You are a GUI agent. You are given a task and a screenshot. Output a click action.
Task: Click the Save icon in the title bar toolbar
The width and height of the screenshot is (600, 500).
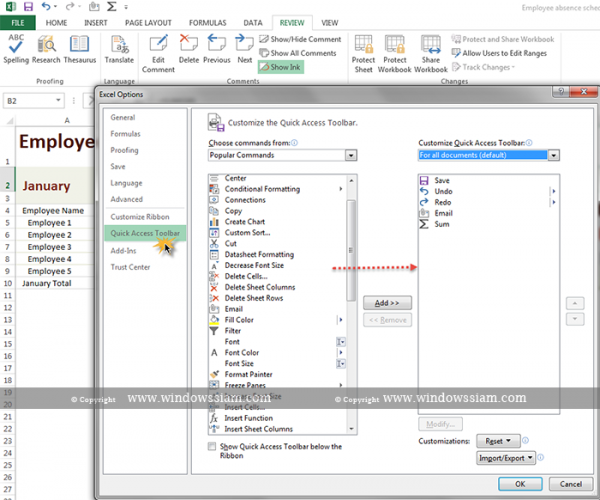[x=28, y=7]
